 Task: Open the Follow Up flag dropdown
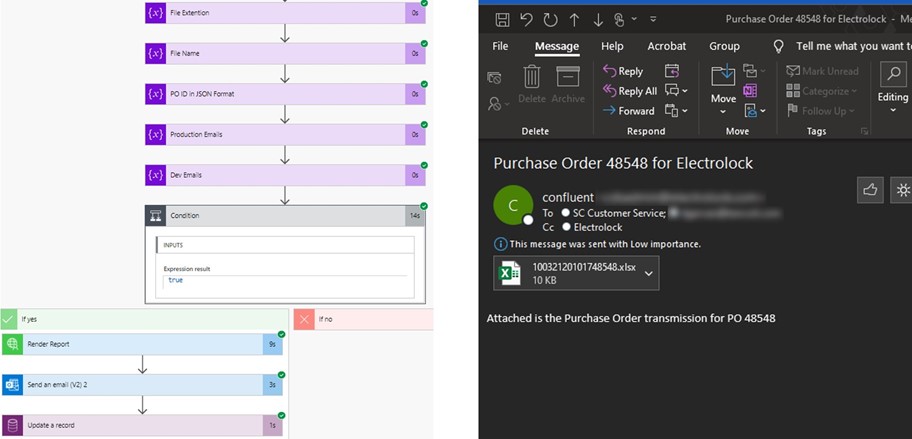pos(821,110)
